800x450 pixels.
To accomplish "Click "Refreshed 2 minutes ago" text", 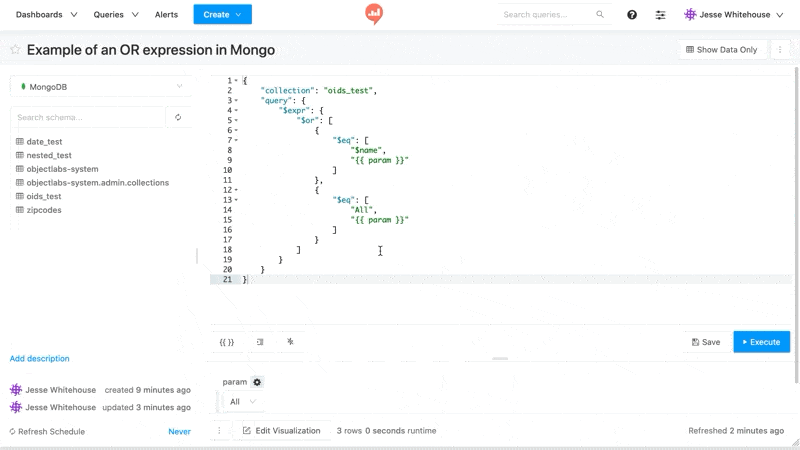I will pyautogui.click(x=736, y=431).
